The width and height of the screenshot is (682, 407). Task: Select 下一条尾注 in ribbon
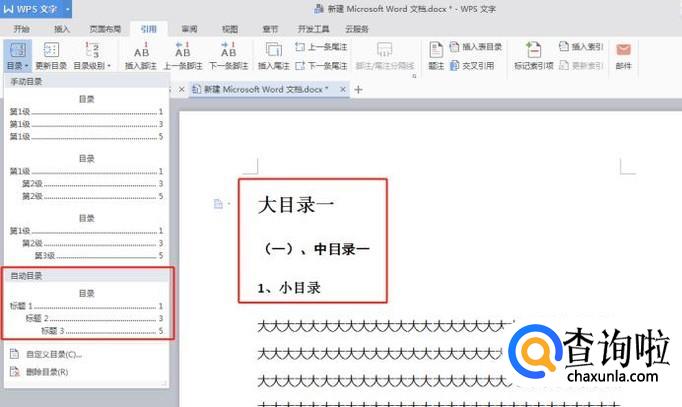321,66
